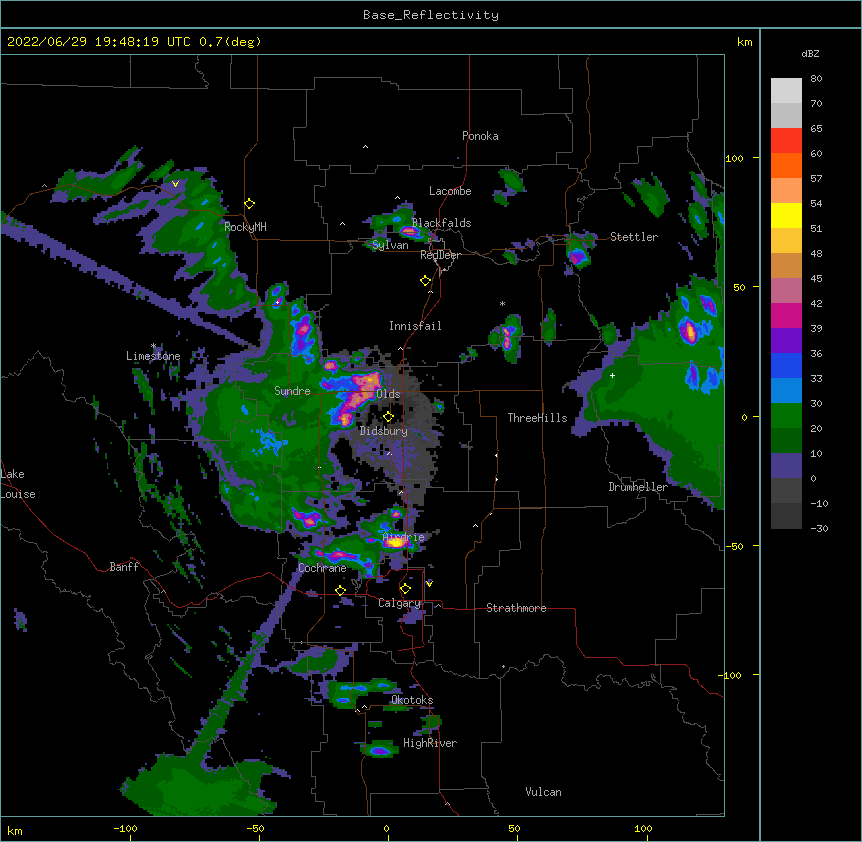
Task: Click the Lacombe city label
Action: 450,191
